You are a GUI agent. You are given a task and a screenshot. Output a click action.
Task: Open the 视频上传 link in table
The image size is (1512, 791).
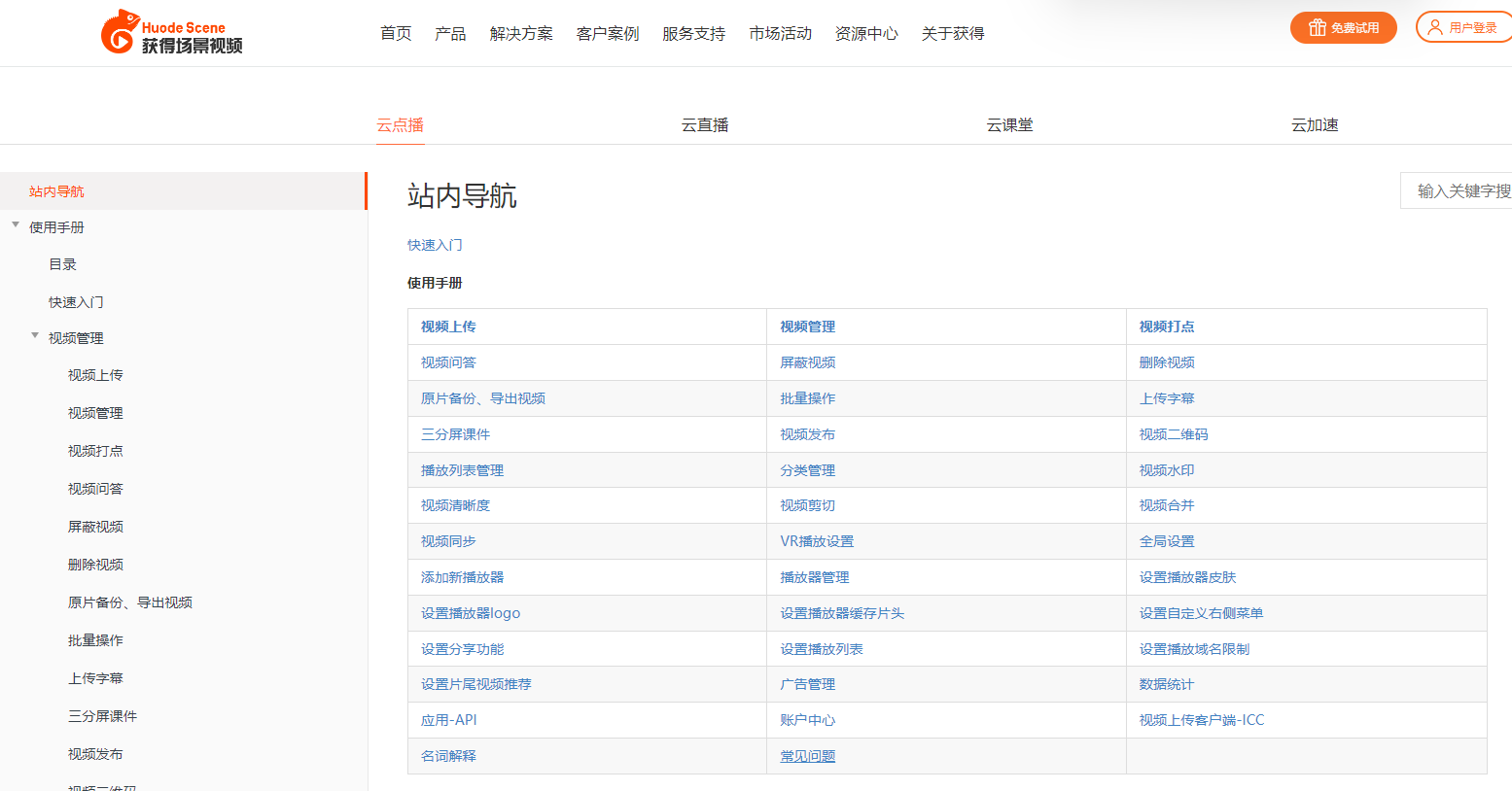448,327
